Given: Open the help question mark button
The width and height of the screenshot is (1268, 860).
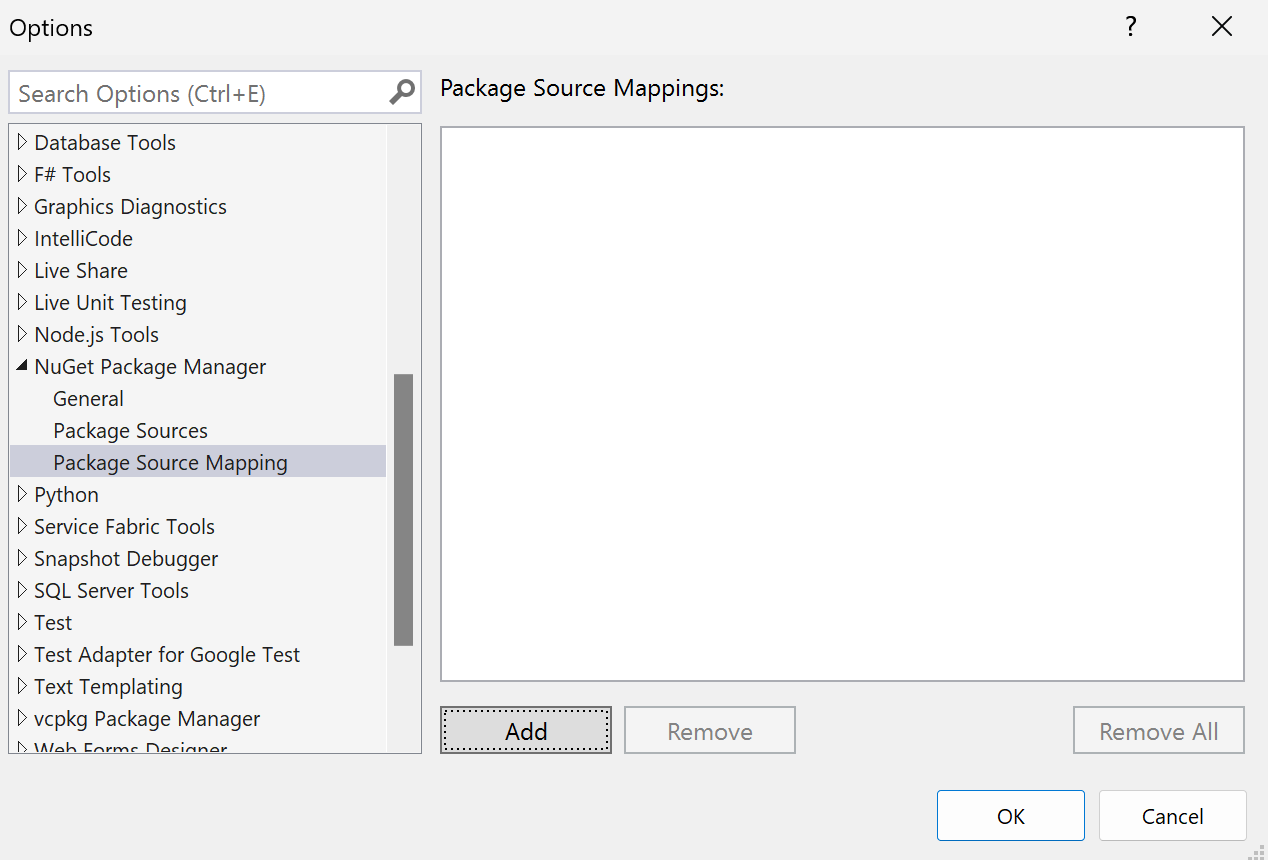Looking at the screenshot, I should click(x=1131, y=27).
